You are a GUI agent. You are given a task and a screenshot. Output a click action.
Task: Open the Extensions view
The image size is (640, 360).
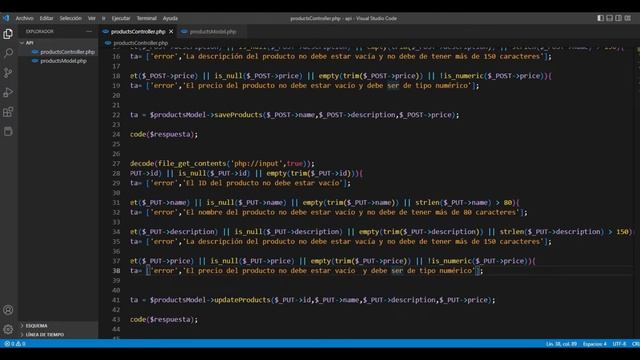8,112
